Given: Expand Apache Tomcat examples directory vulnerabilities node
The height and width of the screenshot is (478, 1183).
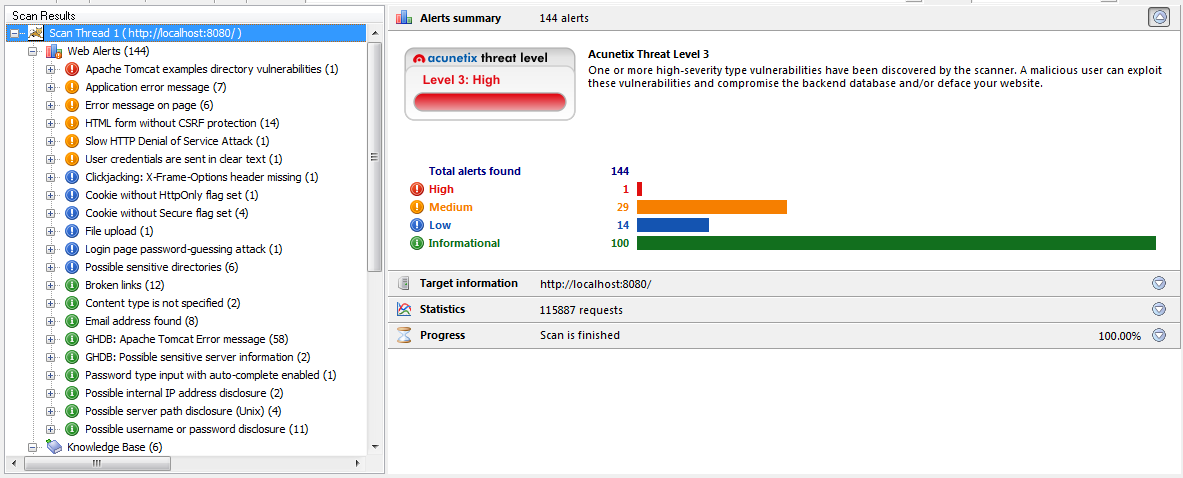Looking at the screenshot, I should [x=51, y=69].
